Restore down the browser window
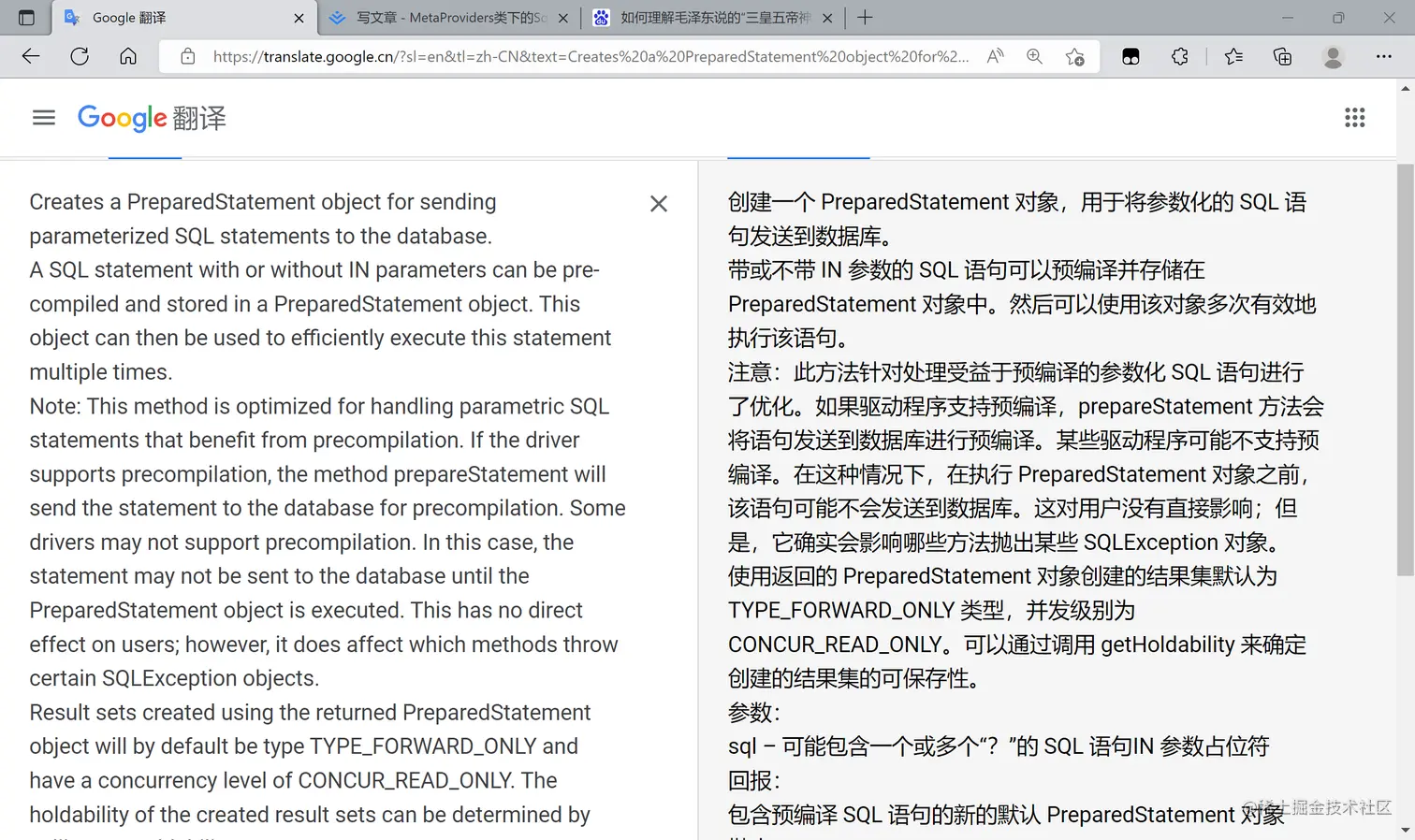1415x840 pixels. pos(1338,18)
